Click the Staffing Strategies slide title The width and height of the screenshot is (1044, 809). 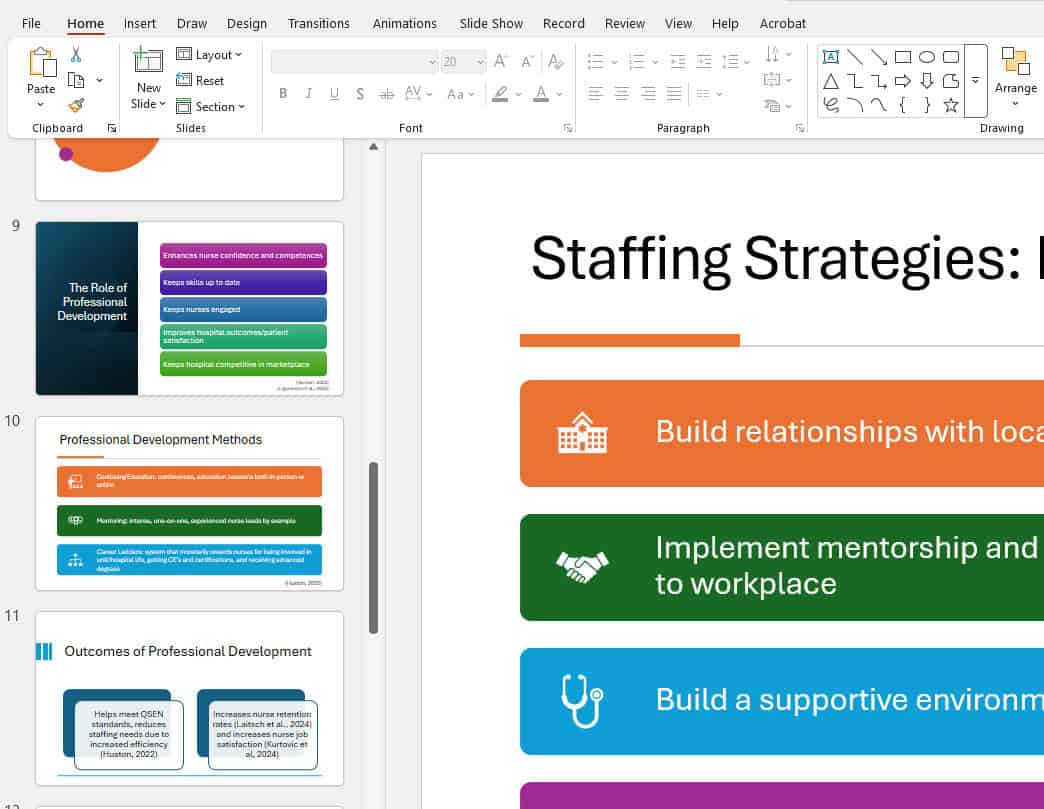pos(787,260)
